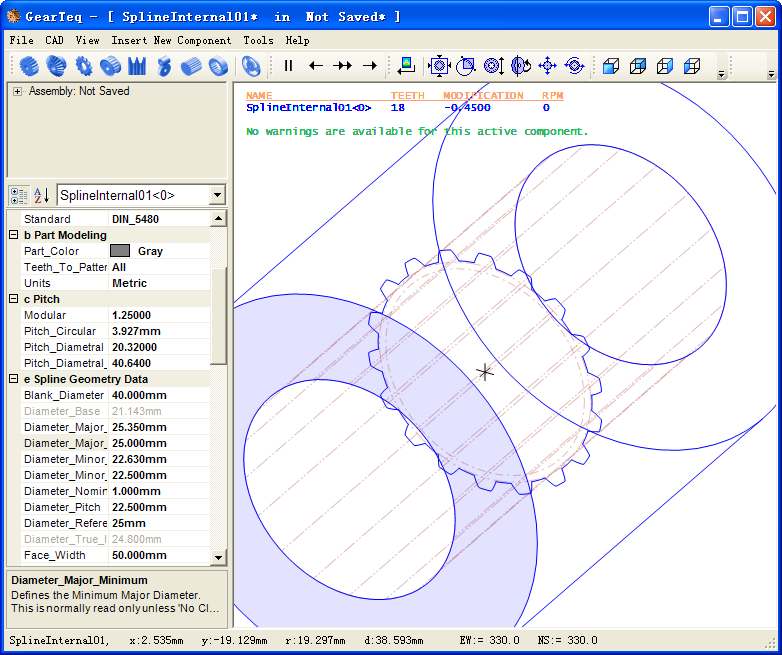The width and height of the screenshot is (782, 655).
Task: Click property grid scroll up arrow
Action: (218, 218)
